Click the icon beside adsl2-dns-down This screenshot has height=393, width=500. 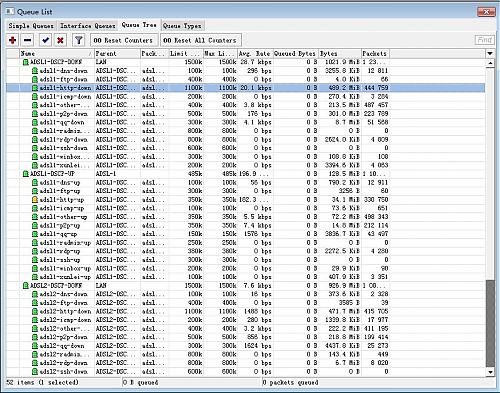pos(35,294)
